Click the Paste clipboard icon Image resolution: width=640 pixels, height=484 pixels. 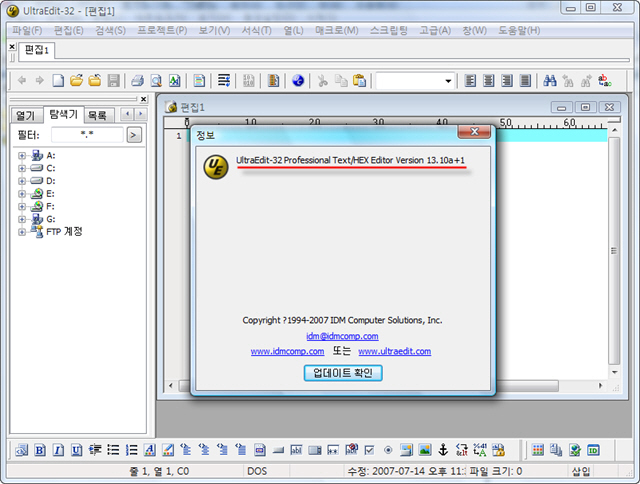[x=359, y=80]
